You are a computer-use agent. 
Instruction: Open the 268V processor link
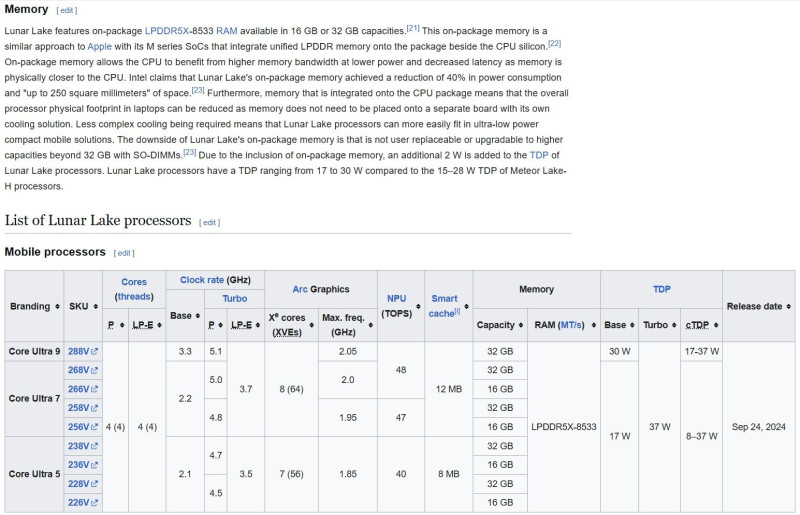click(83, 370)
